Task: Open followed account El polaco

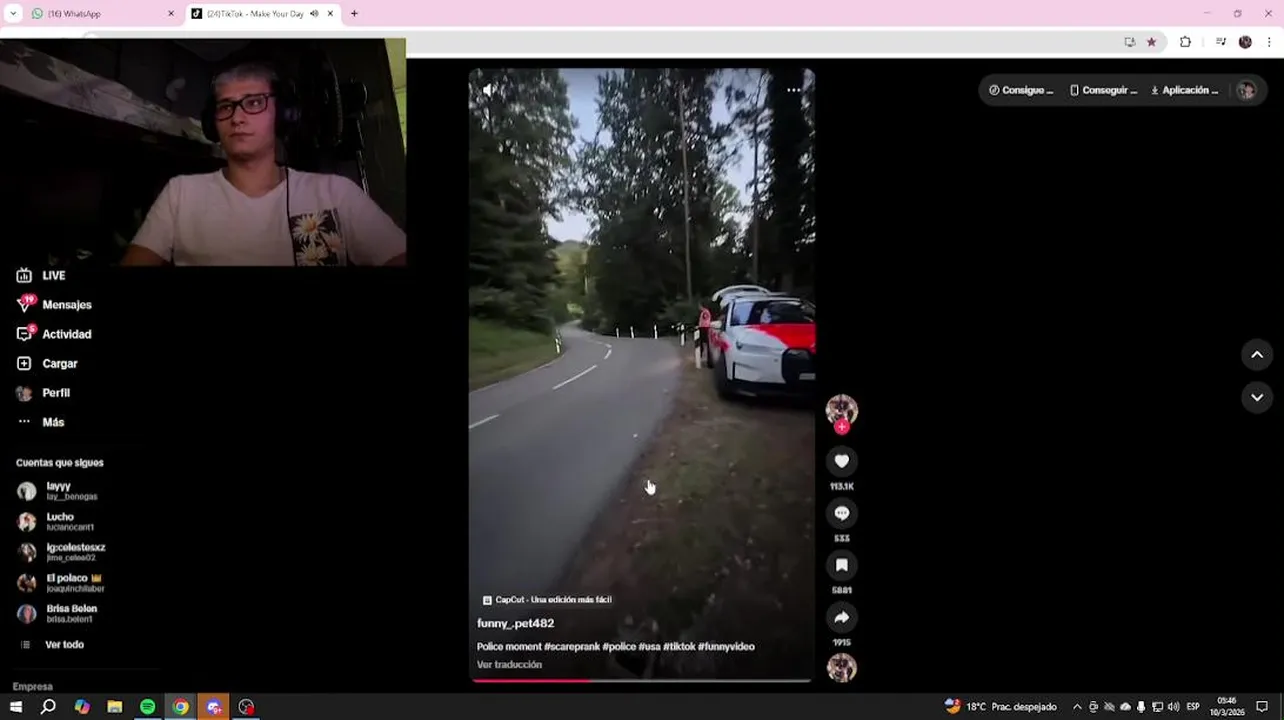Action: pyautogui.click(x=61, y=582)
